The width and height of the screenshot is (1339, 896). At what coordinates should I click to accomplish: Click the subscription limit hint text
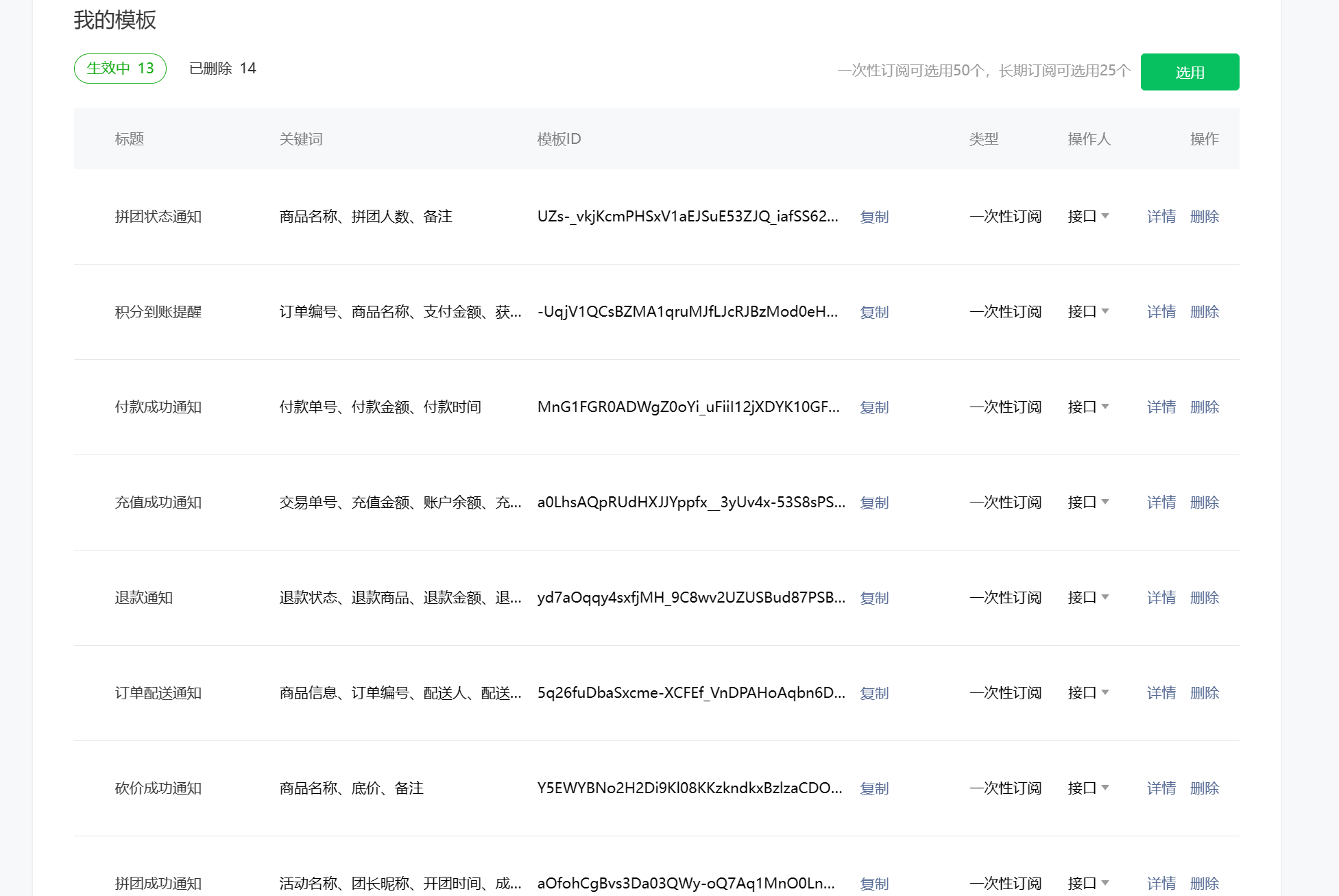[x=984, y=71]
